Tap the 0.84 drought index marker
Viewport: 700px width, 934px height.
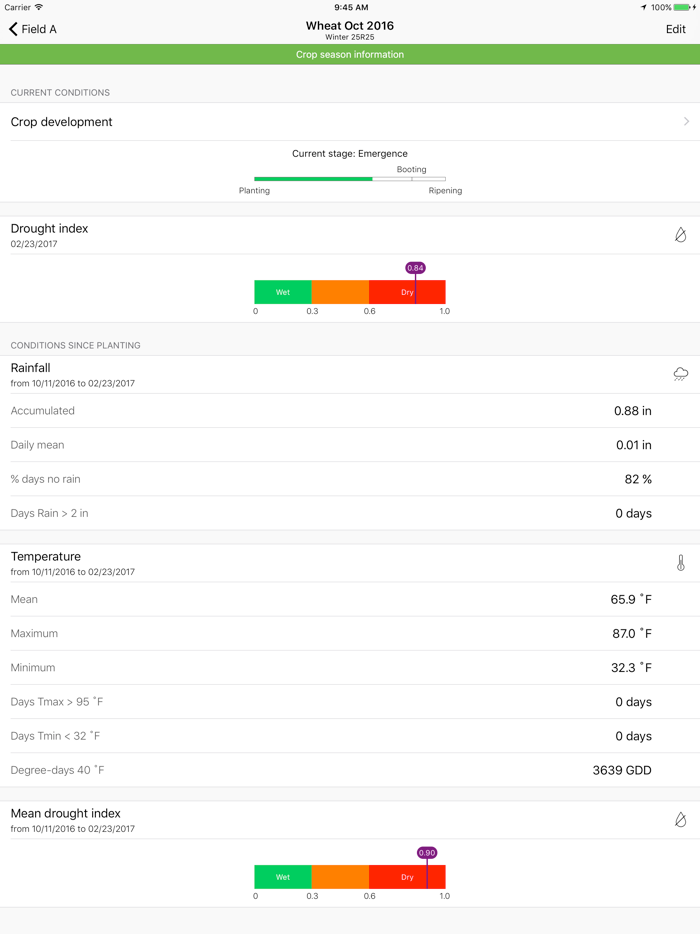[417, 268]
